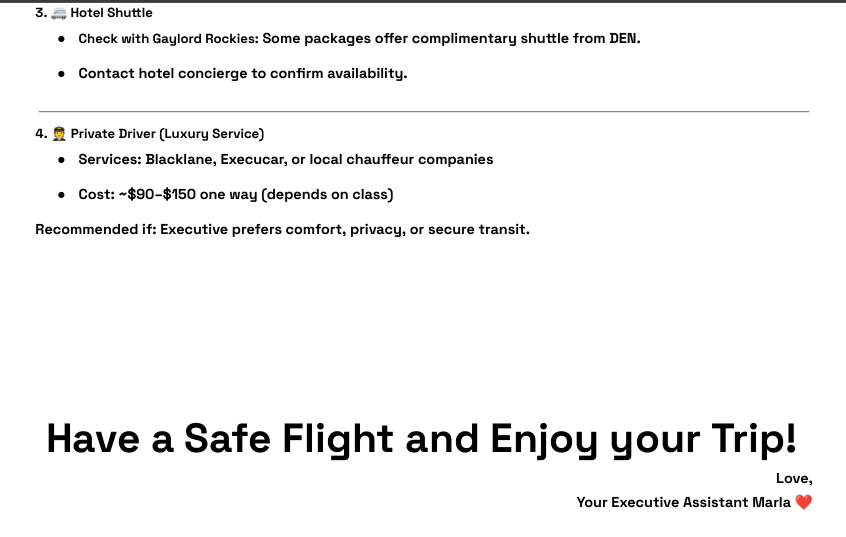Click the bullet before "Contact hotel concierge"
The width and height of the screenshot is (846, 537).
tap(61, 74)
